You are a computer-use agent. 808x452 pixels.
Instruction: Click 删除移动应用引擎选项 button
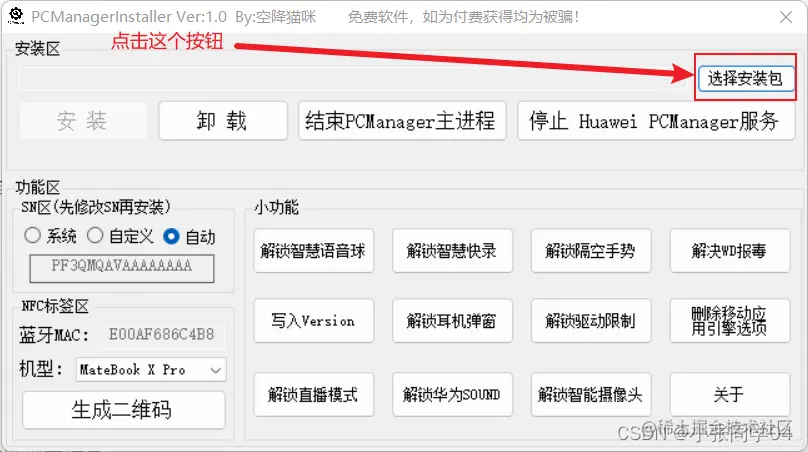point(730,321)
